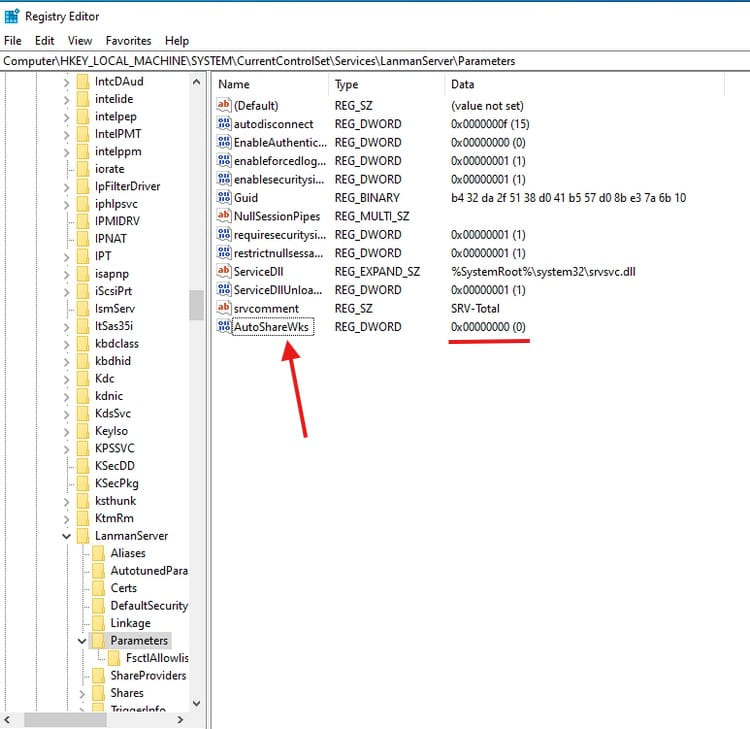
Task: Click the tree vertical scrollbar thumb
Action: 196,305
